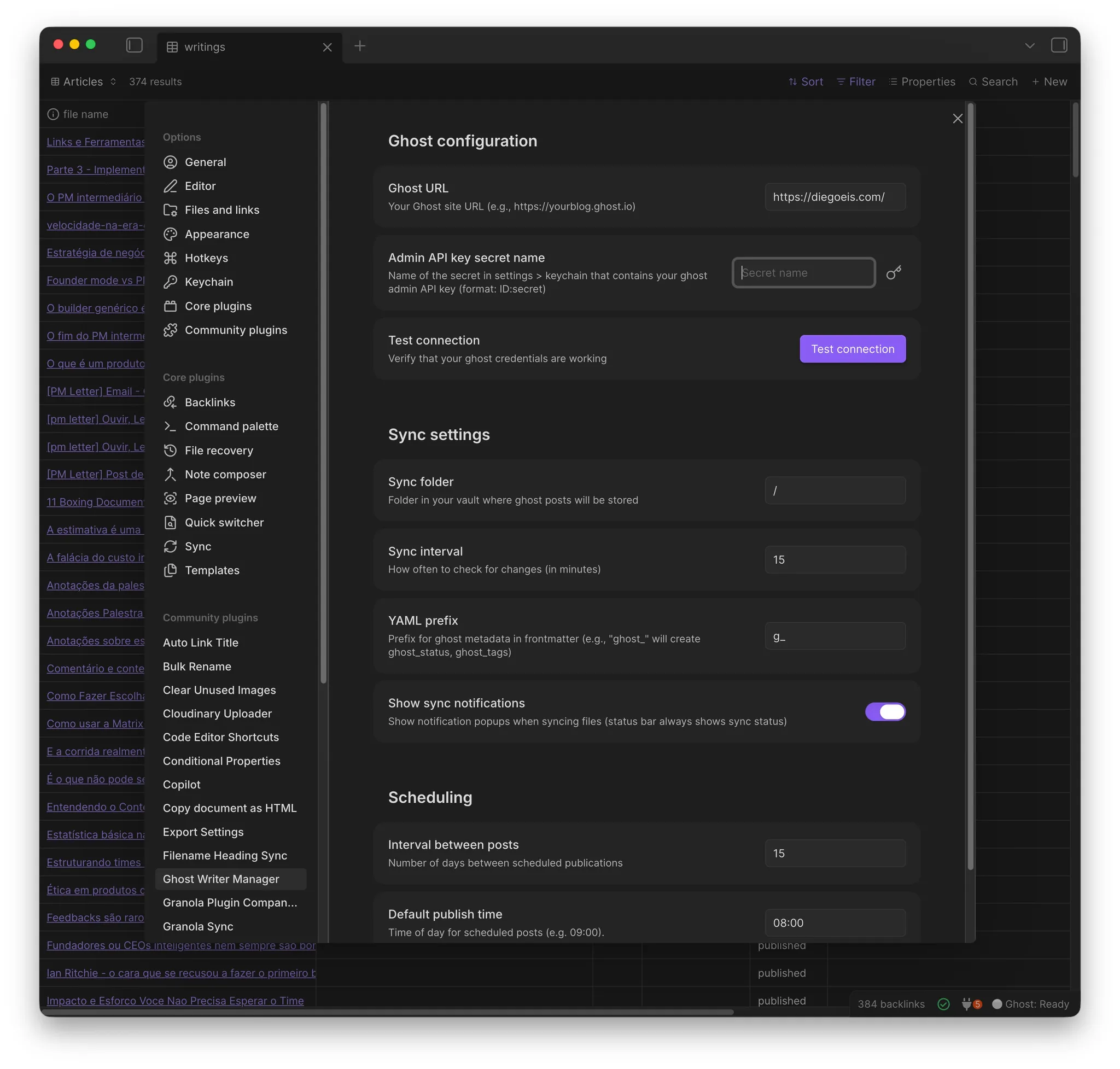Select File recovery plugin options

[230, 450]
